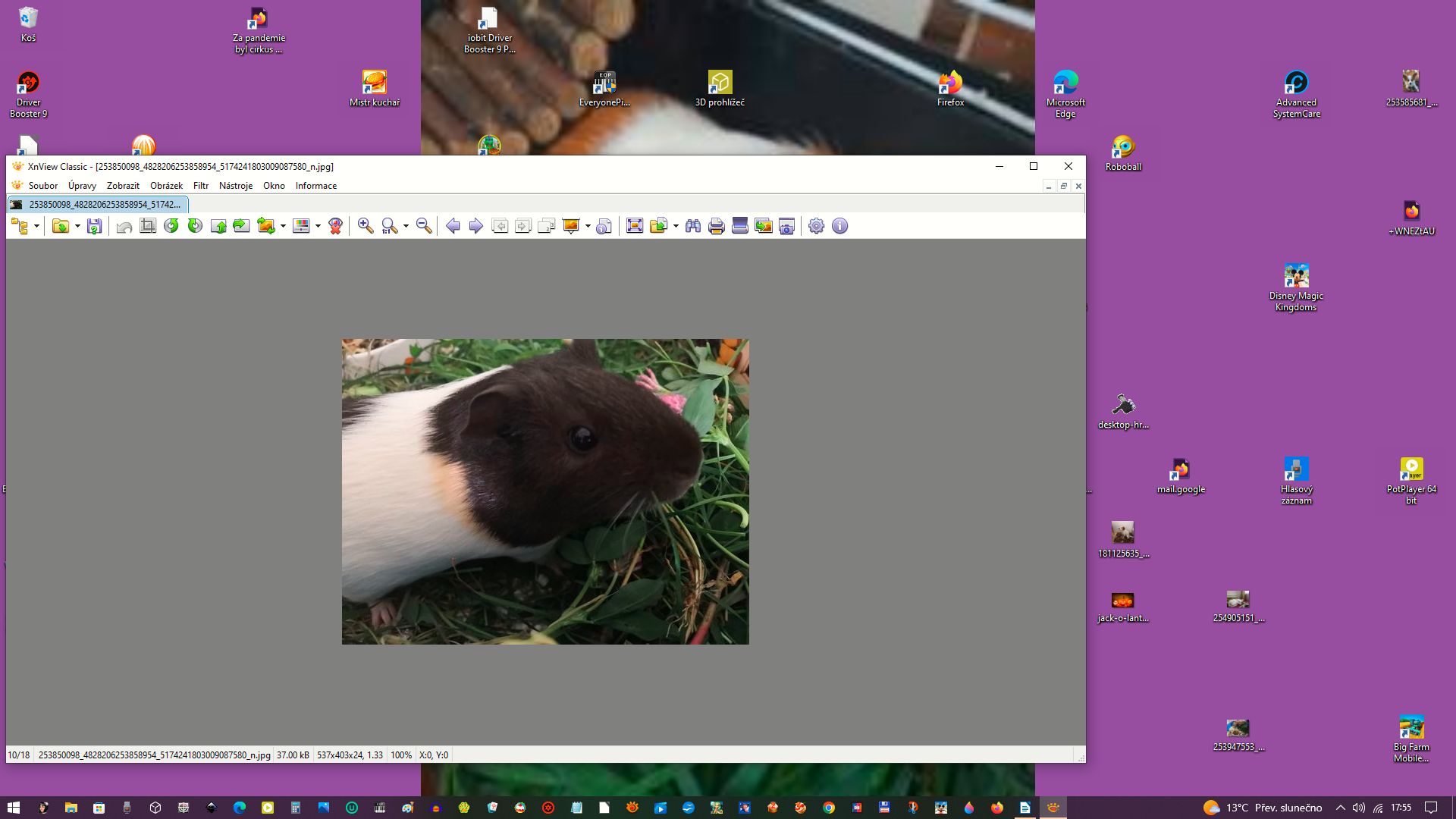Flip the image vertically
This screenshot has width=1456, height=819.
pos(218,226)
